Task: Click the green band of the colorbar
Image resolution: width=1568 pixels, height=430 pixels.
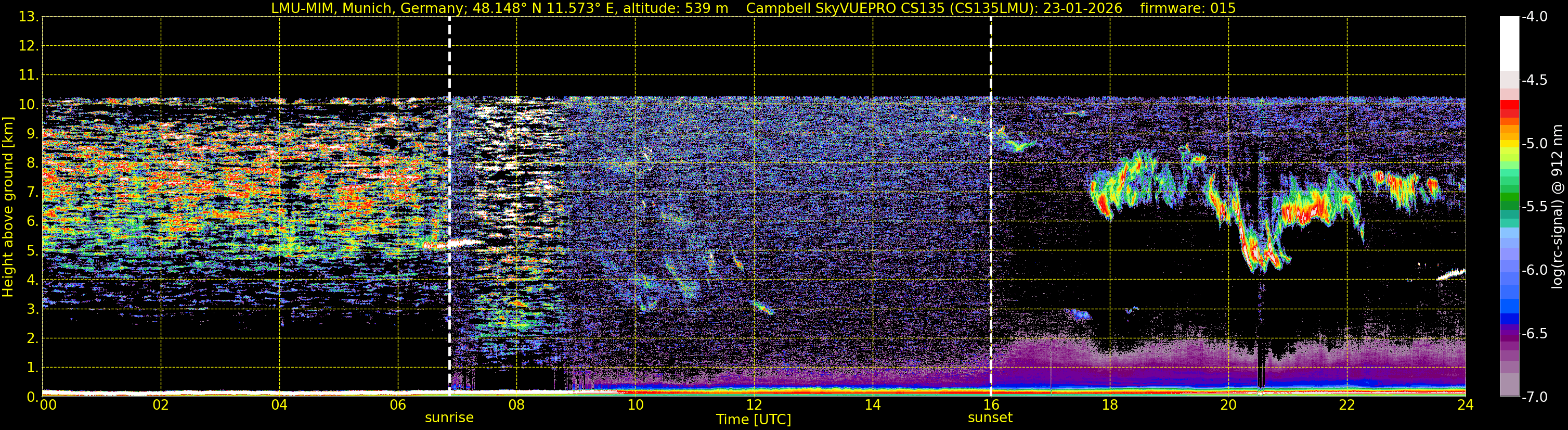Action: 1510,198
